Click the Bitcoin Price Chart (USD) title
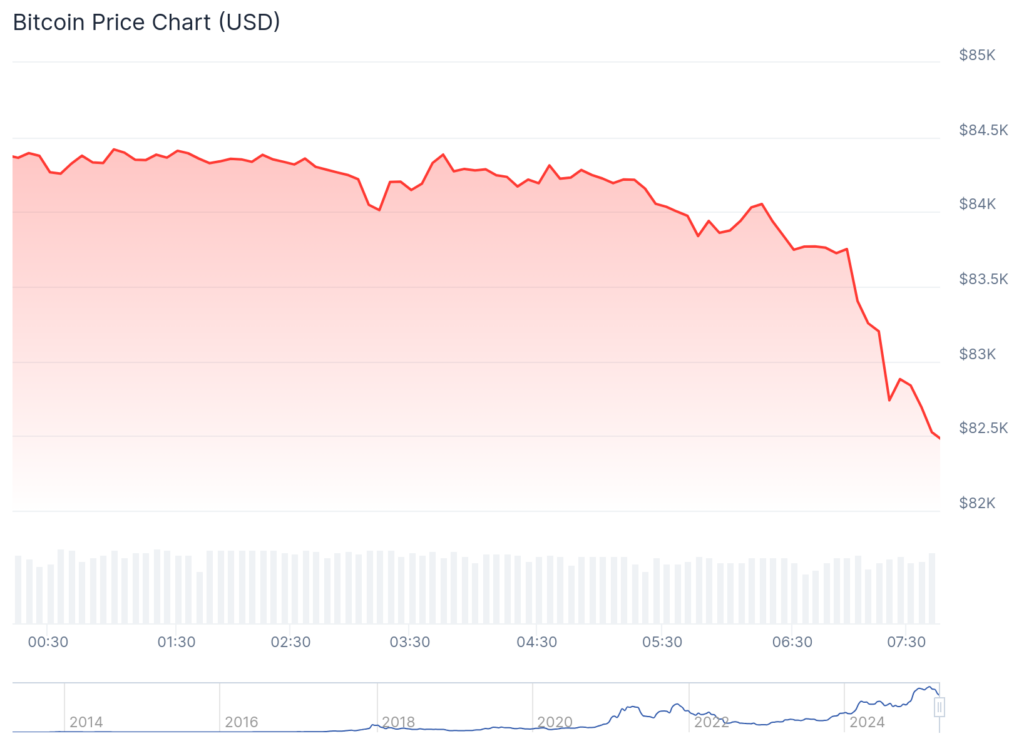The image size is (1024, 751). [x=146, y=22]
